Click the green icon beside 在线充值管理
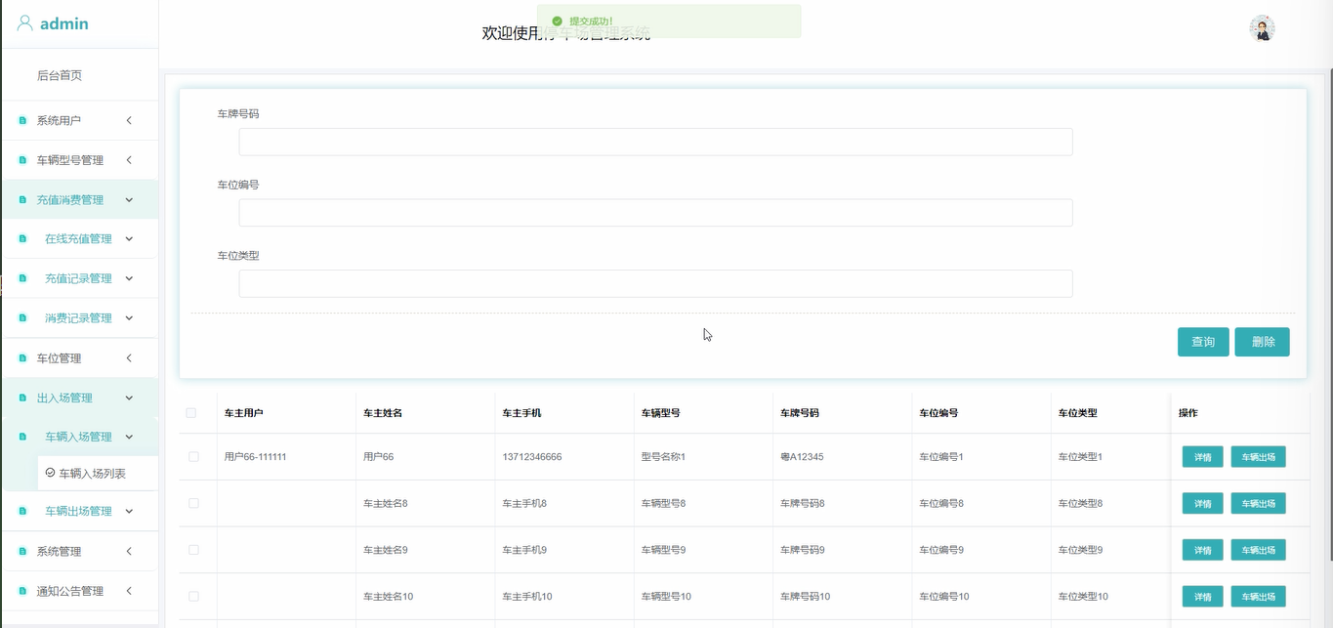The height and width of the screenshot is (628, 1333). (x=23, y=239)
